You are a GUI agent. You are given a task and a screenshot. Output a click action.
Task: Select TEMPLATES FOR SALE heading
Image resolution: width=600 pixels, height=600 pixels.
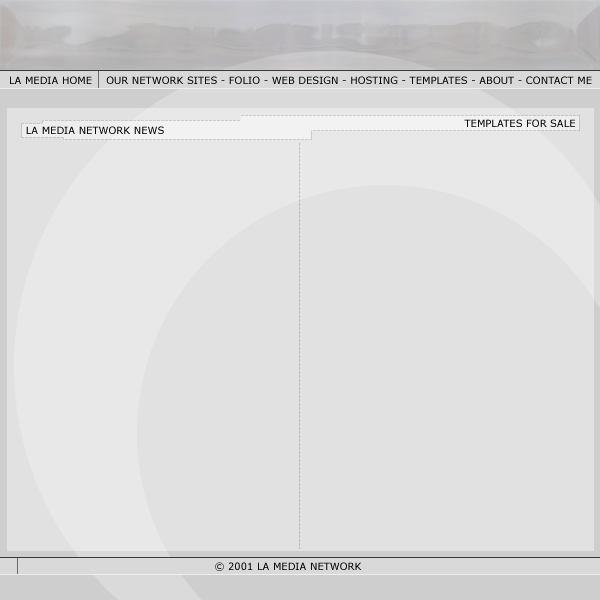tap(520, 123)
